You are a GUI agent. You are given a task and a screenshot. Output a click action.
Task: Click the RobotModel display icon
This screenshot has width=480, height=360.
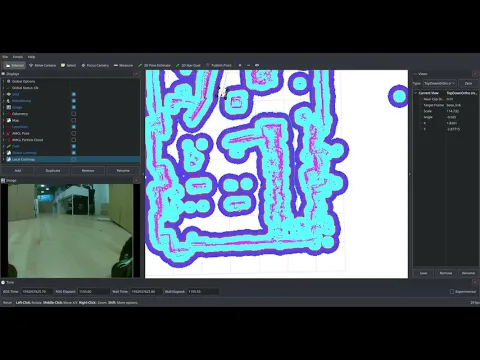point(9,101)
